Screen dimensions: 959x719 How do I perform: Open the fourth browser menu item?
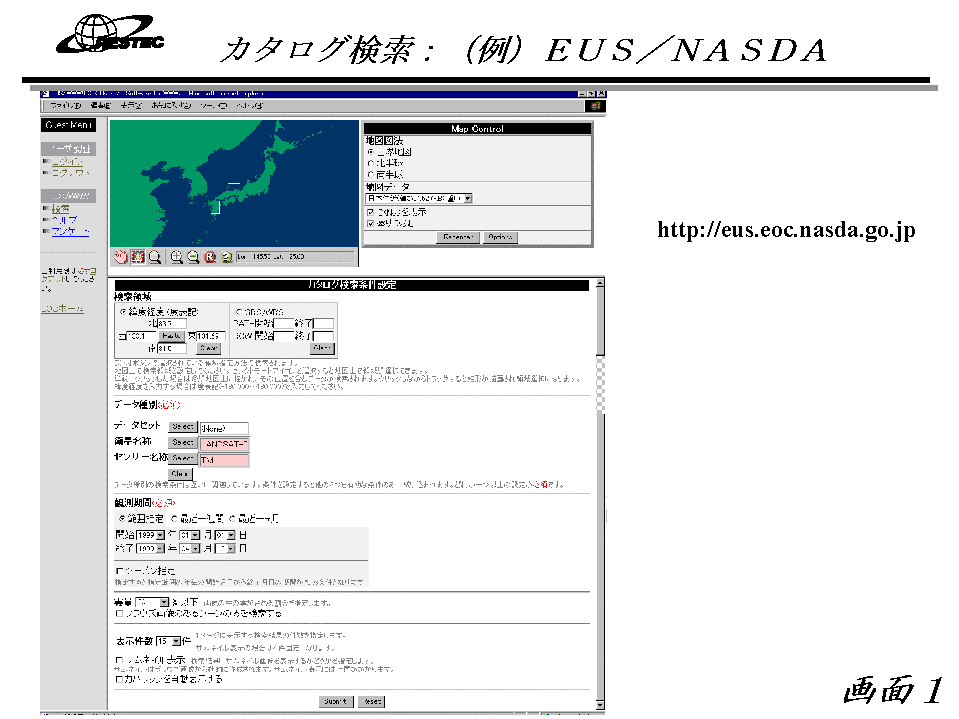(x=171, y=106)
